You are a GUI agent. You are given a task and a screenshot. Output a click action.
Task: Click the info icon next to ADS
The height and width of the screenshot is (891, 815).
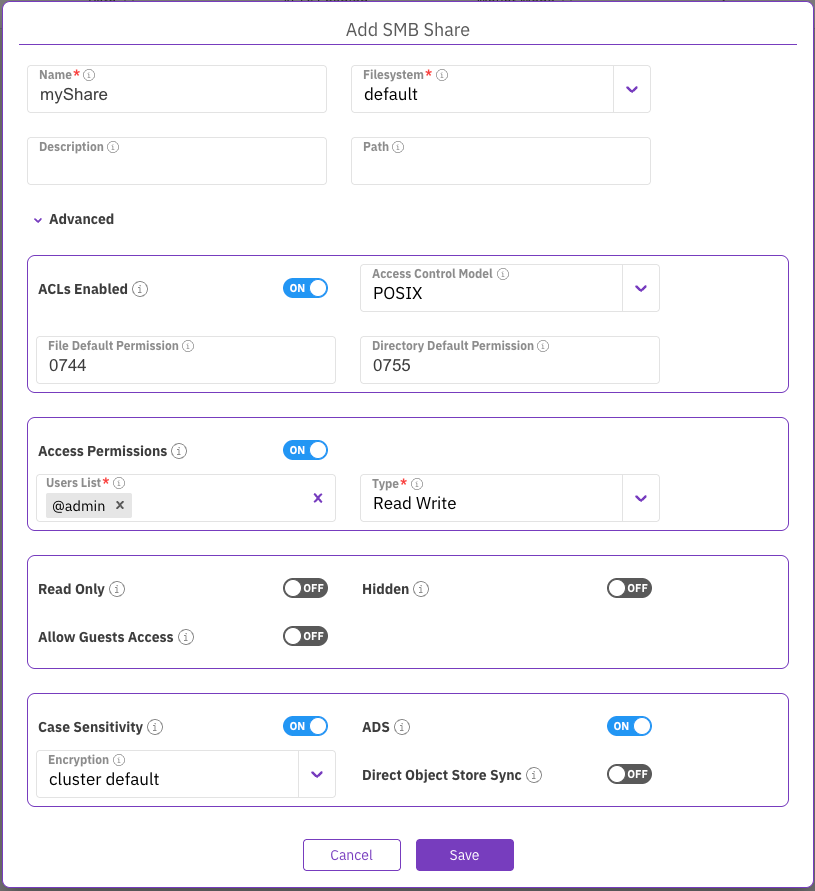402,727
